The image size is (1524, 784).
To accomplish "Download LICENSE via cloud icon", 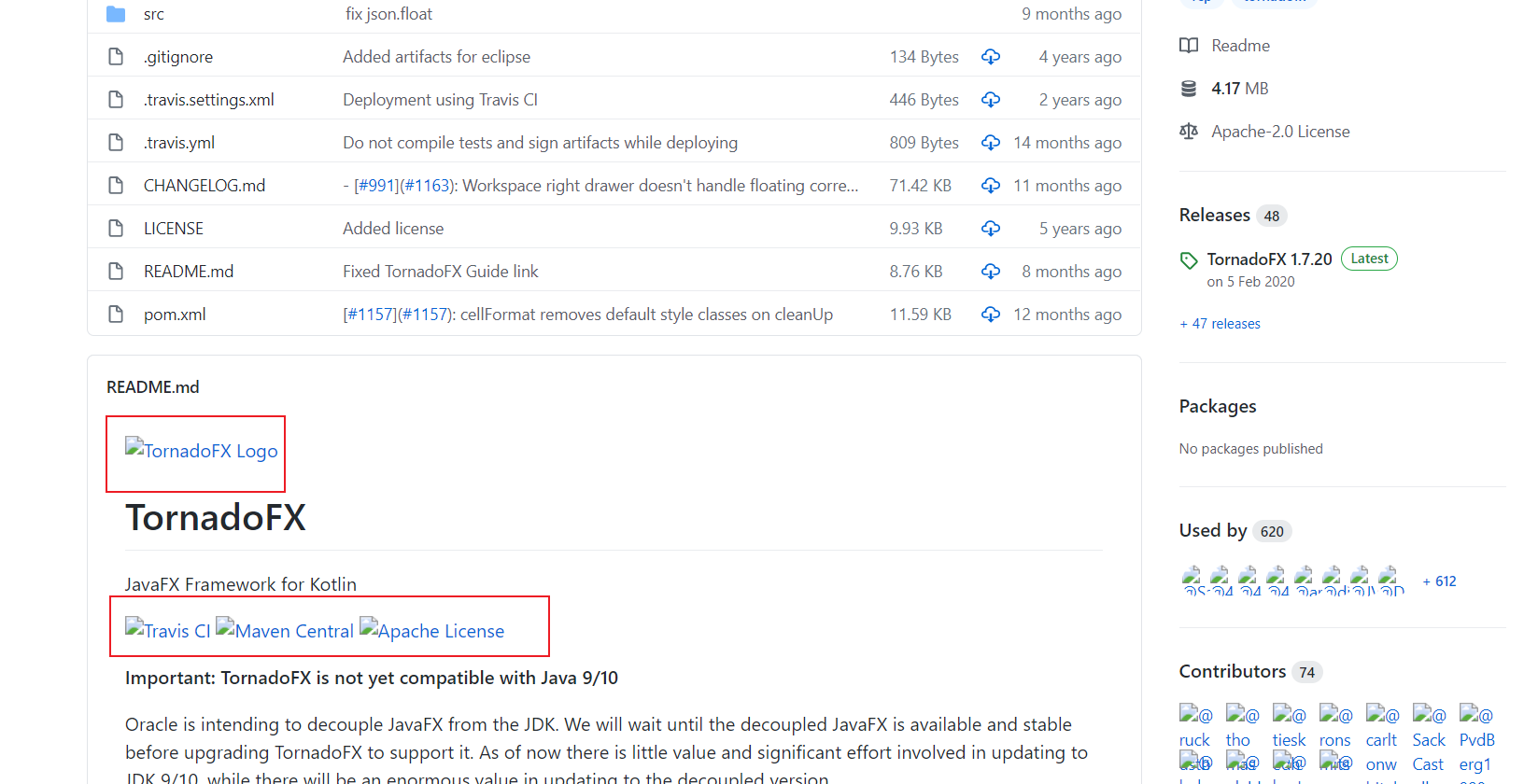I will [x=991, y=229].
